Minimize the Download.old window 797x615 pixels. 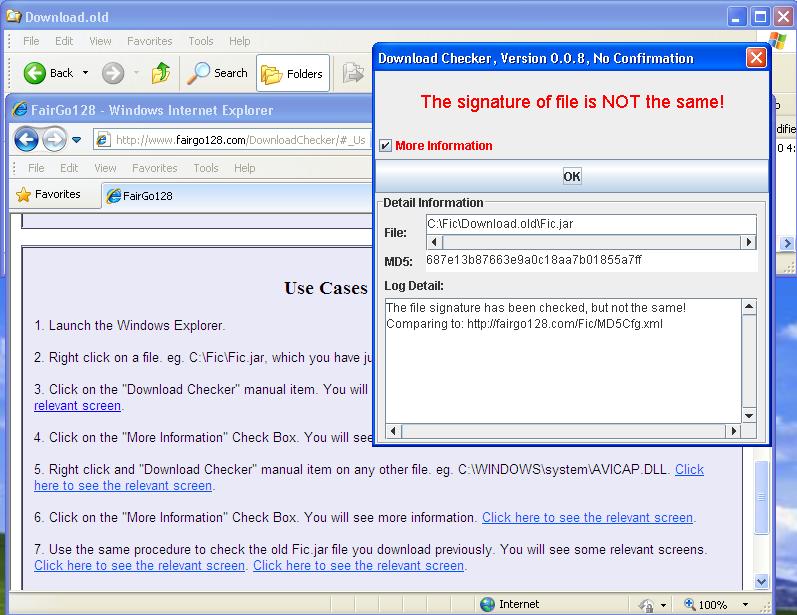pos(736,17)
